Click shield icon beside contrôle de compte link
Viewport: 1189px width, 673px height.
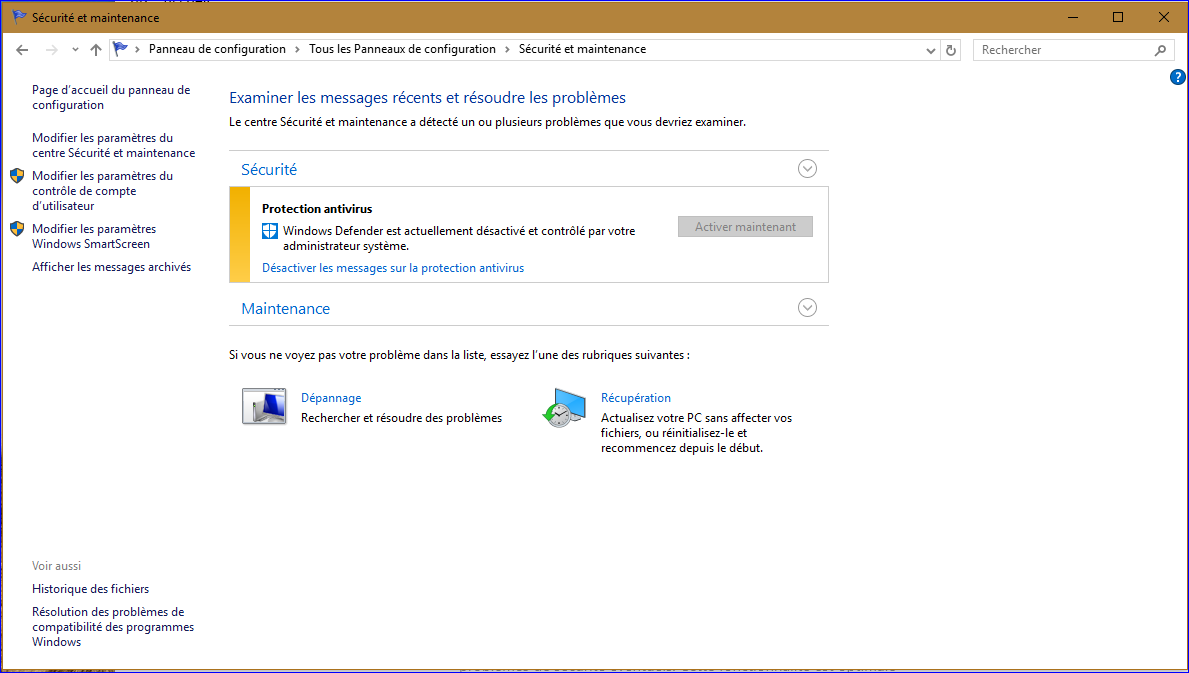click(17, 176)
